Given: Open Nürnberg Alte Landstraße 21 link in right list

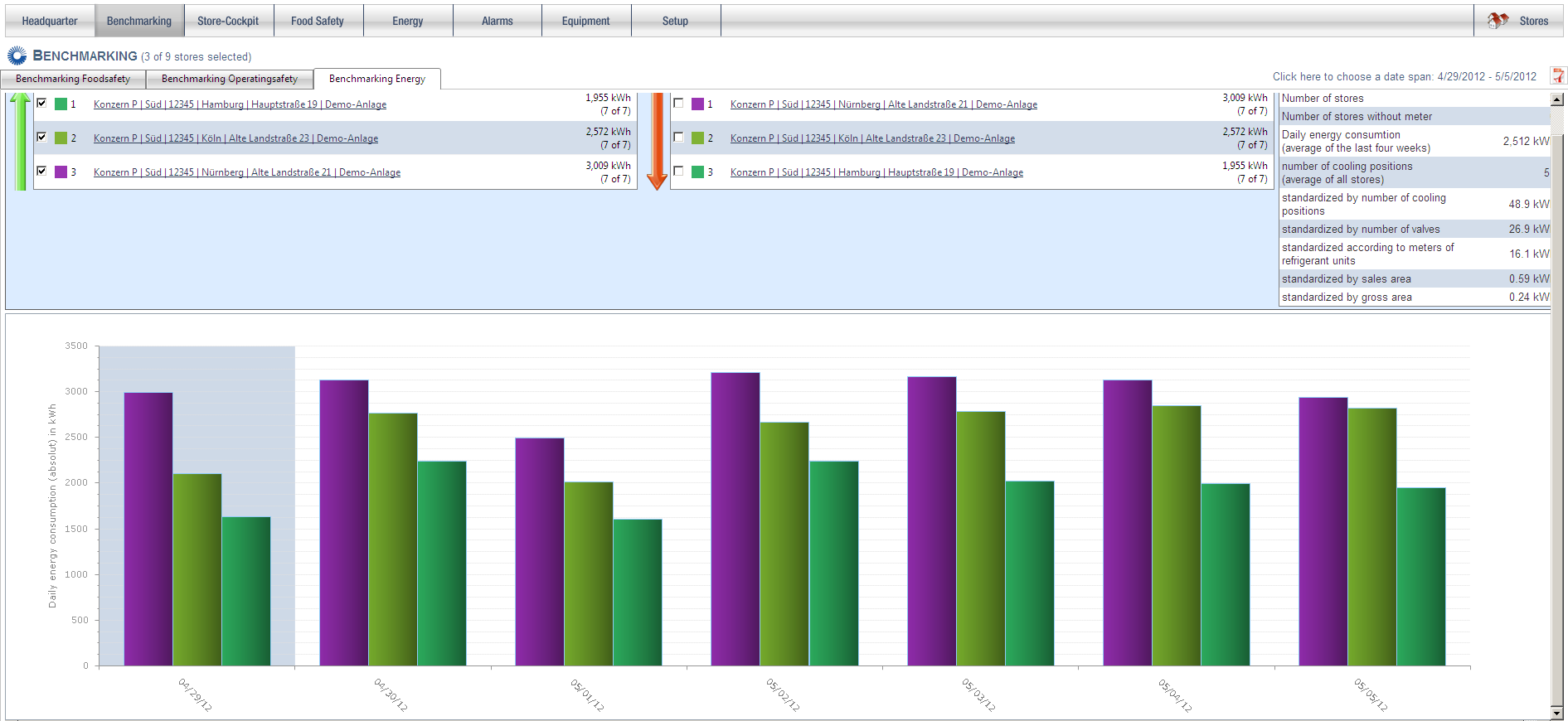Looking at the screenshot, I should coord(884,104).
